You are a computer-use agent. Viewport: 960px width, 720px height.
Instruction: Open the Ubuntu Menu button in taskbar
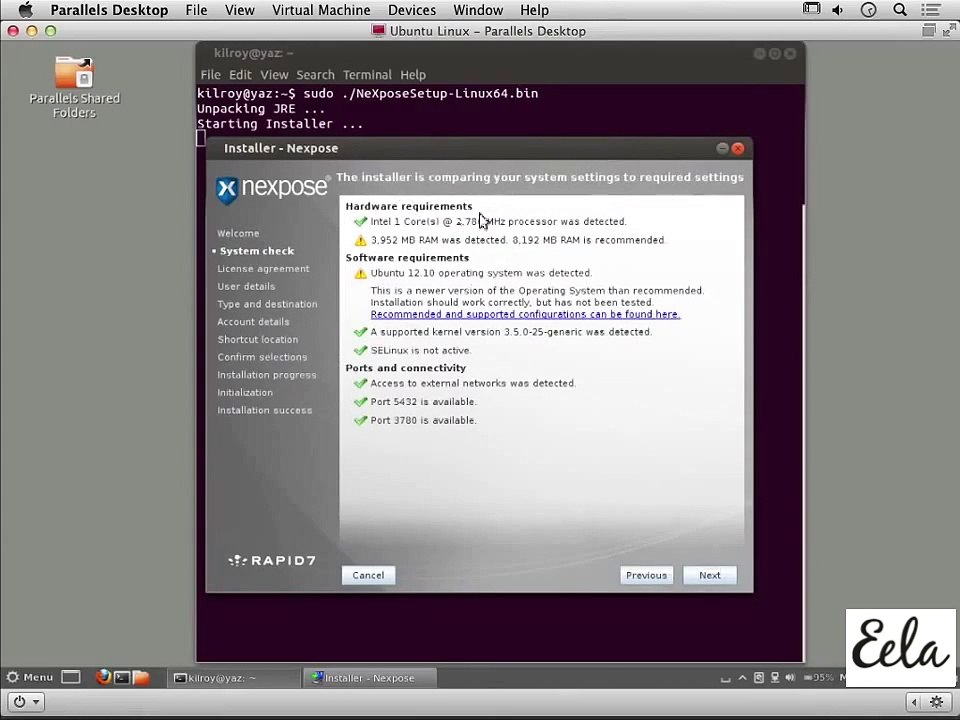pyautogui.click(x=30, y=677)
